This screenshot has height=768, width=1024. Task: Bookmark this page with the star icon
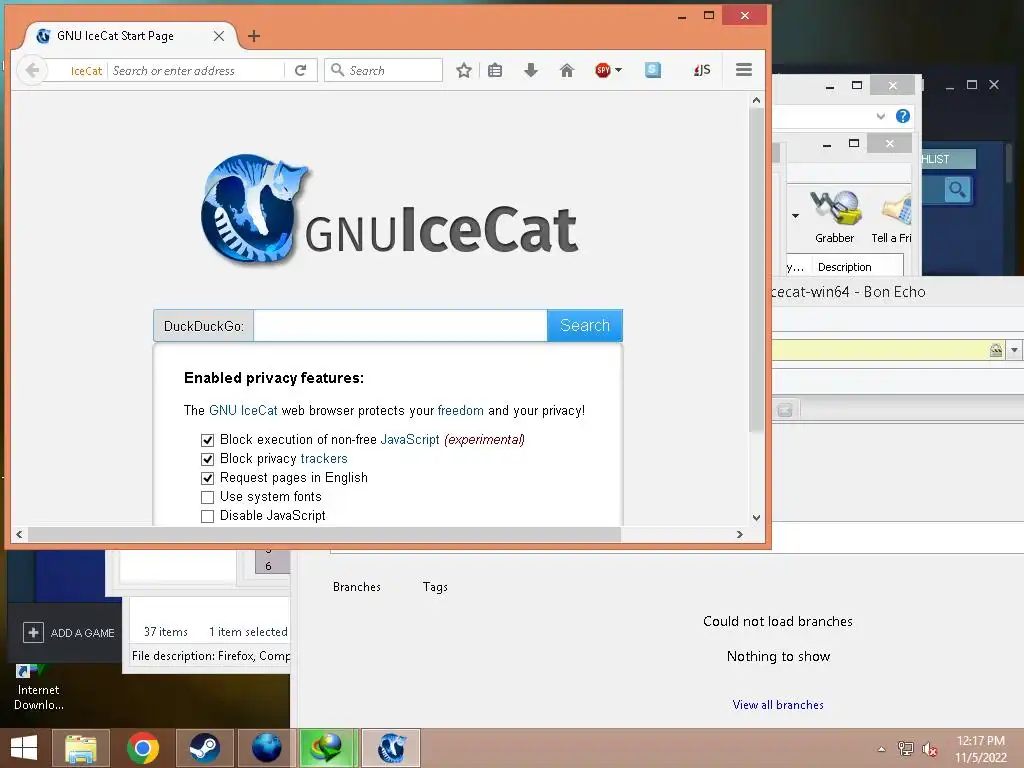point(464,70)
